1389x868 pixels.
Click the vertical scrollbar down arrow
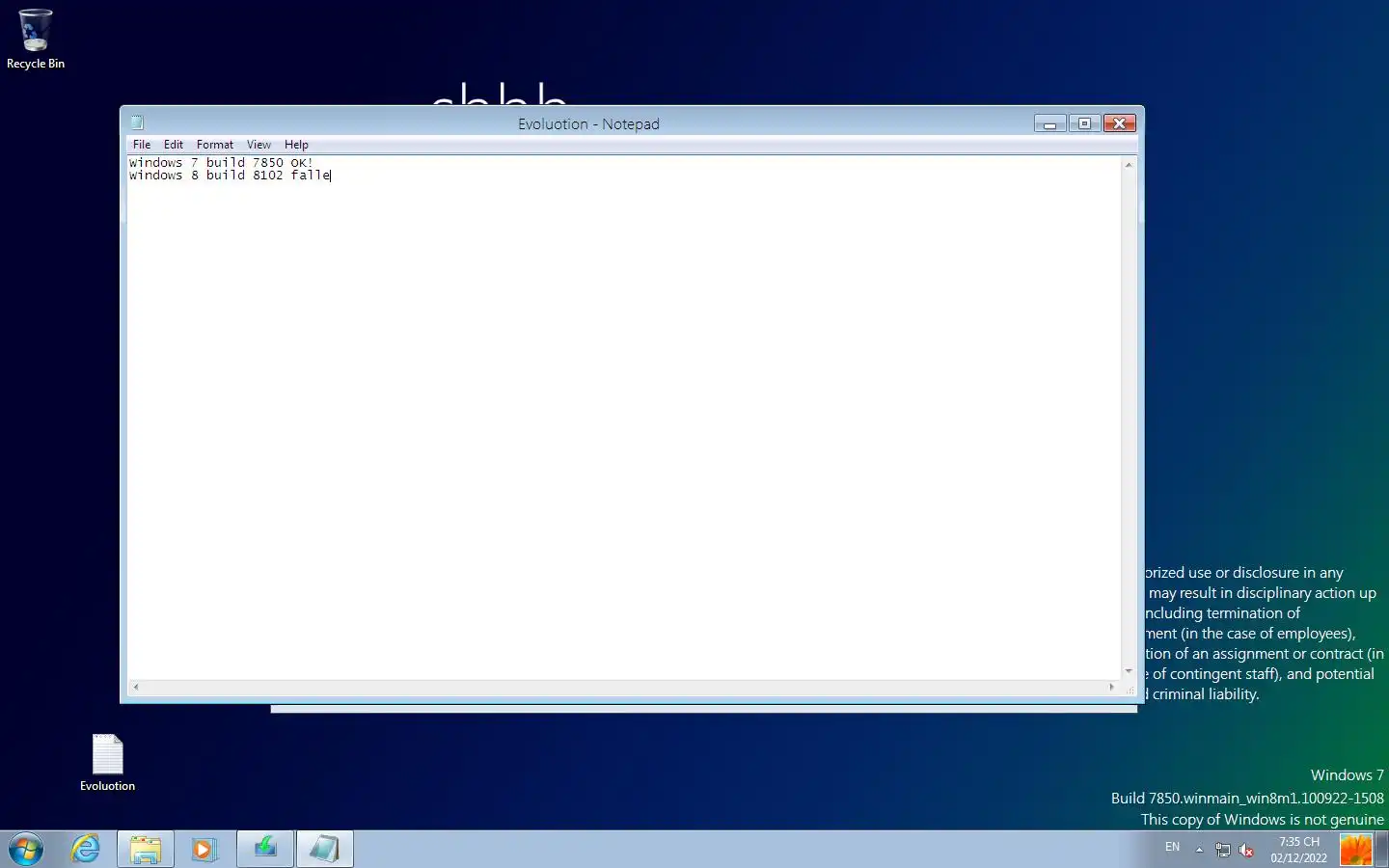click(x=1129, y=671)
